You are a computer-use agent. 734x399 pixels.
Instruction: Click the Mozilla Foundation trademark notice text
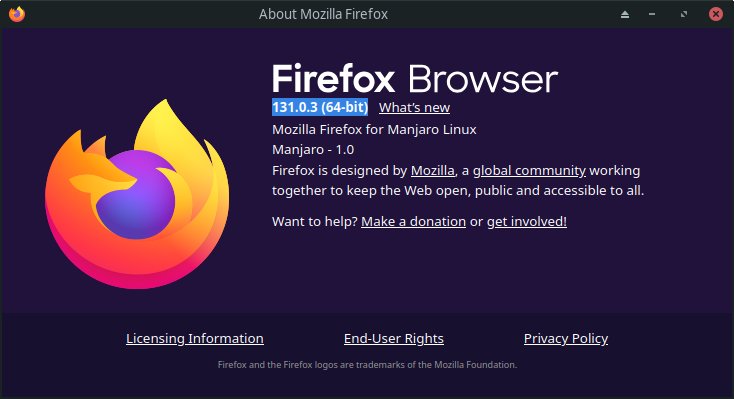tap(367, 365)
